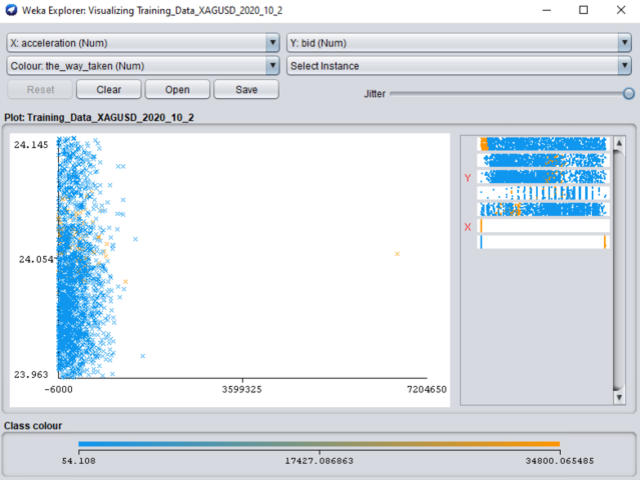Select the attribute strip marked X
This screenshot has height=480, width=640.
[x=543, y=226]
